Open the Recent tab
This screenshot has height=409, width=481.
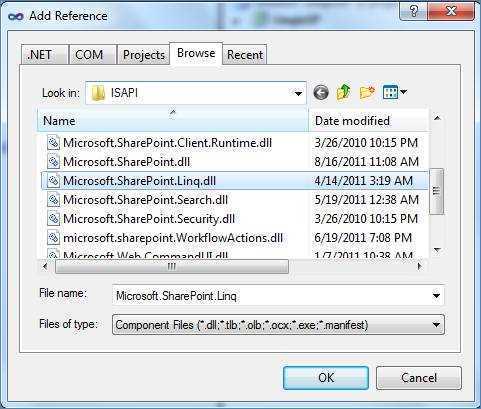[x=245, y=55]
